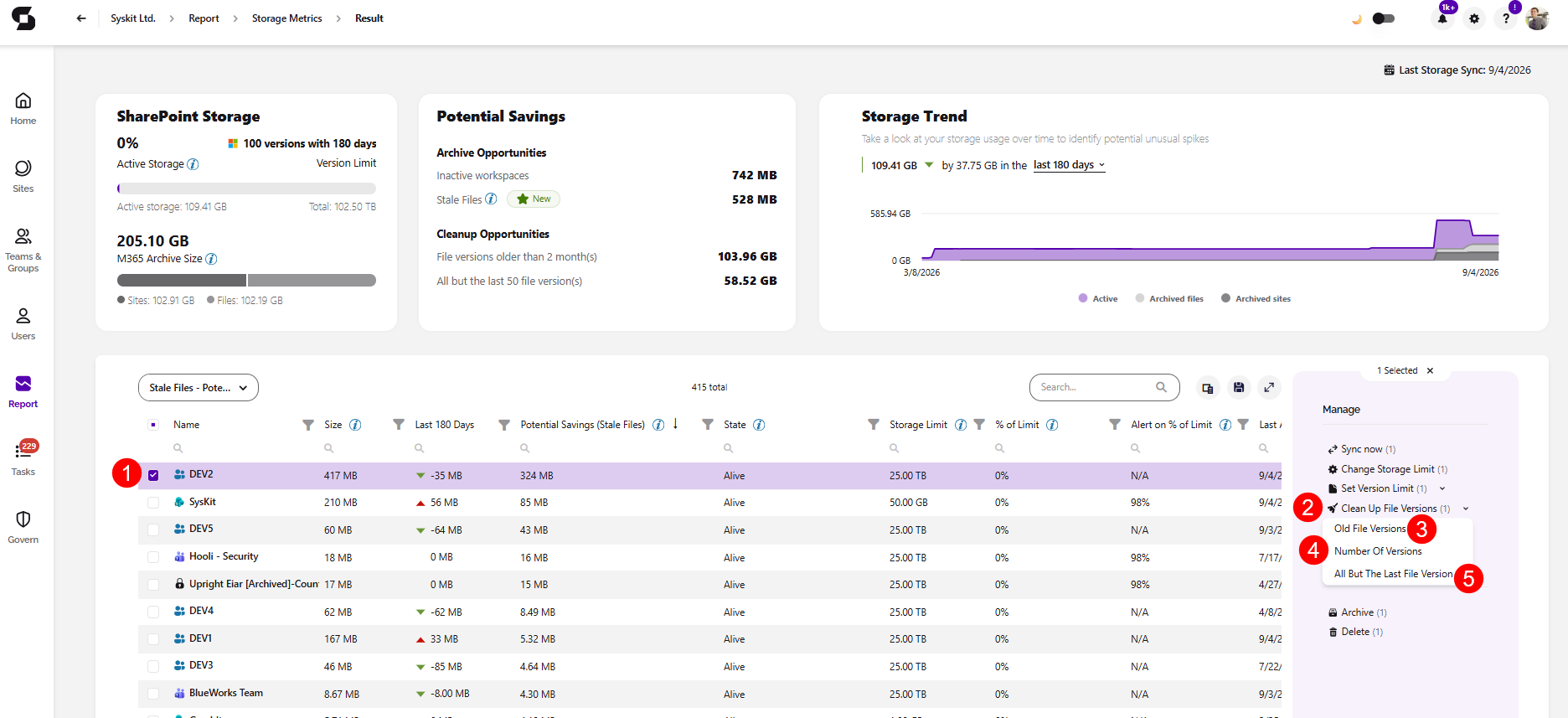Check the DEV5 row checkbox

[153, 529]
